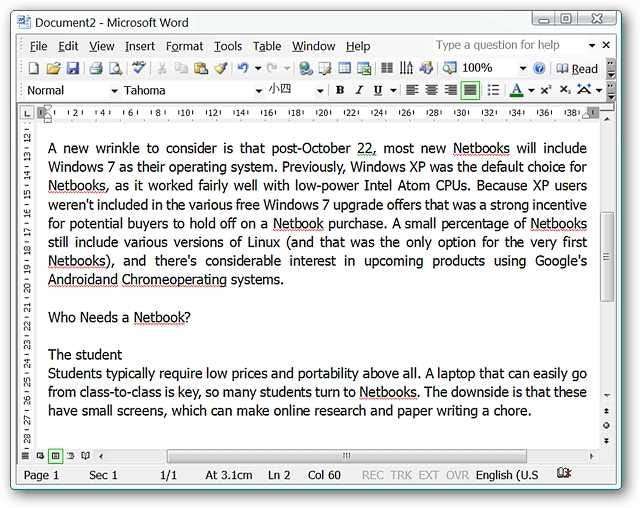Toggle italic formatting
The width and height of the screenshot is (640, 508).
(x=359, y=90)
